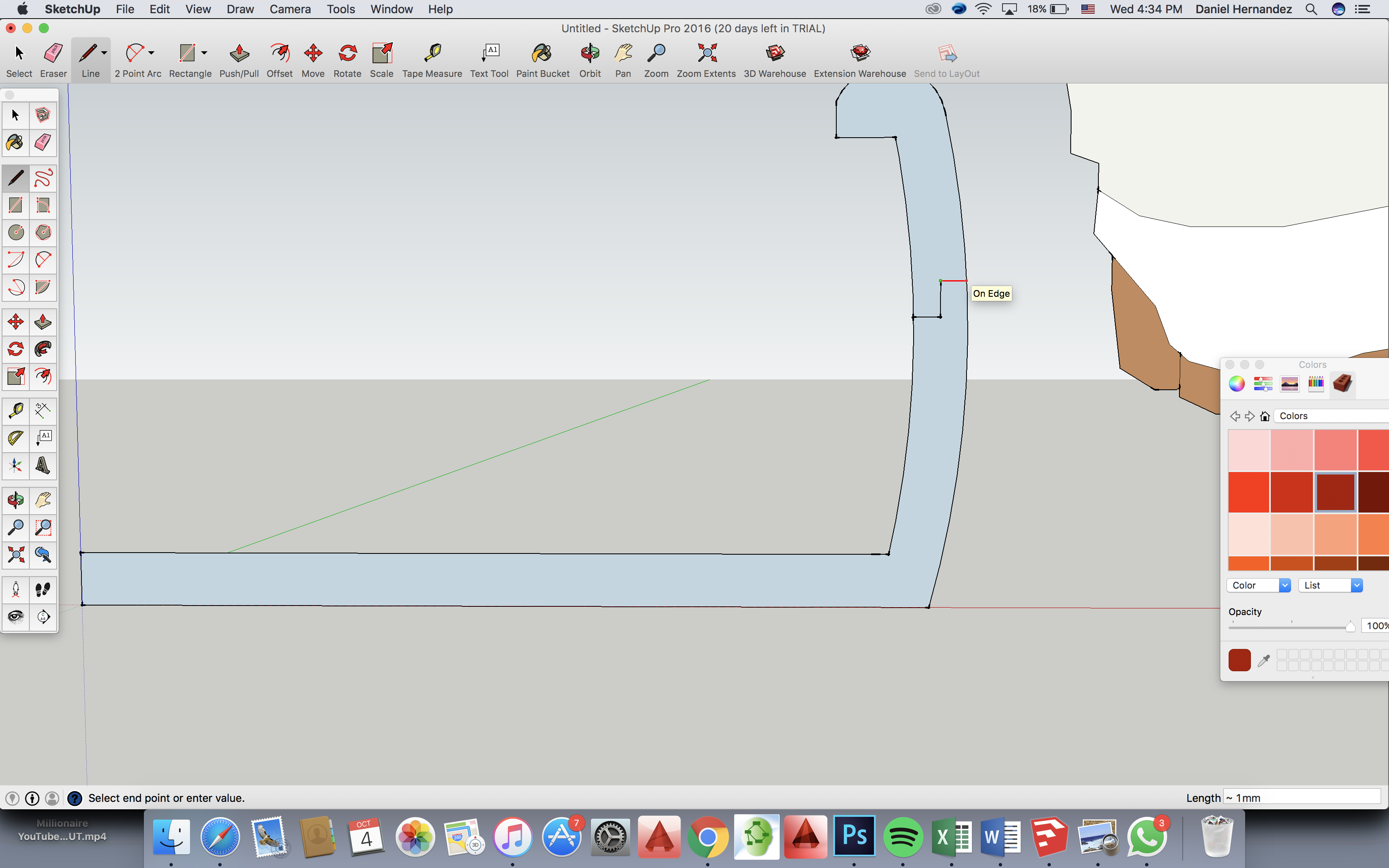
Task: Switch to the brick textures picker tab
Action: pyautogui.click(x=1343, y=384)
